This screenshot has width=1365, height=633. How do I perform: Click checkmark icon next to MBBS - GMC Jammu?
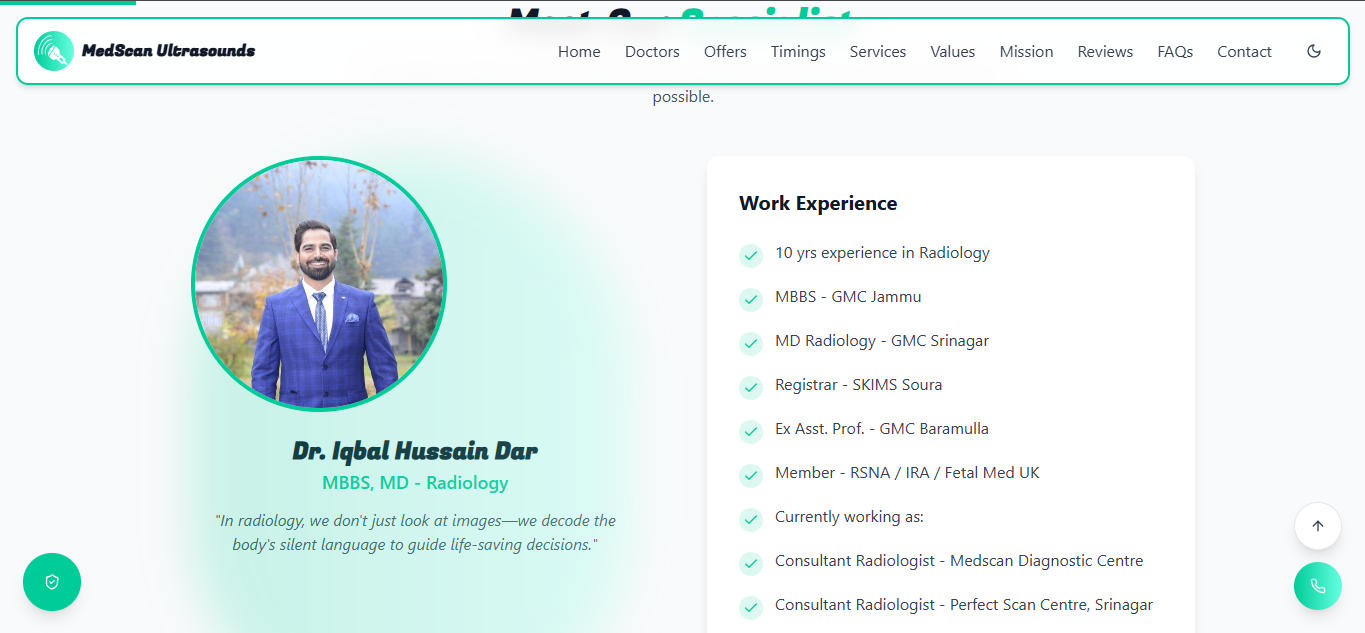(x=751, y=299)
